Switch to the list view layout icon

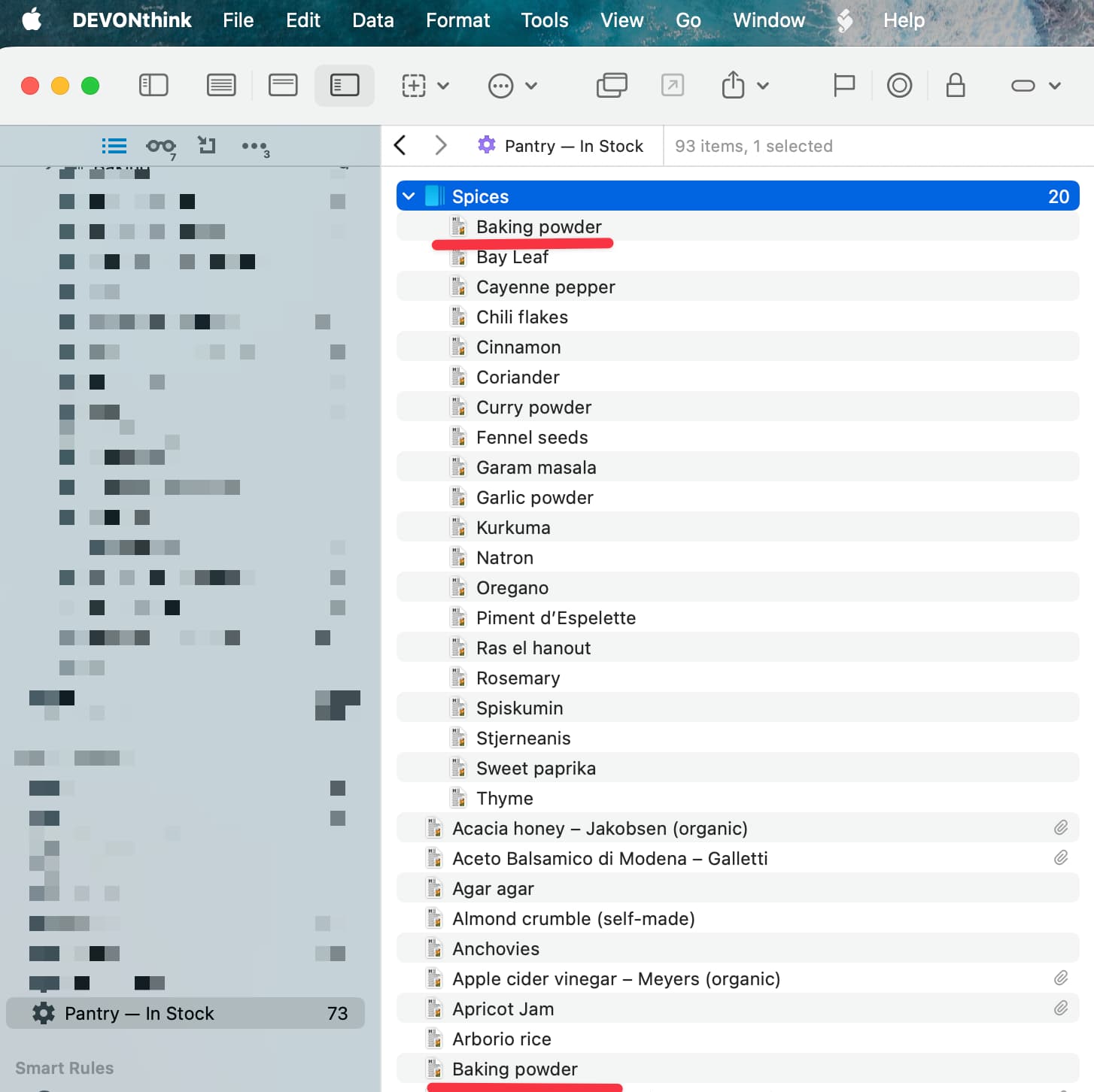tap(220, 85)
